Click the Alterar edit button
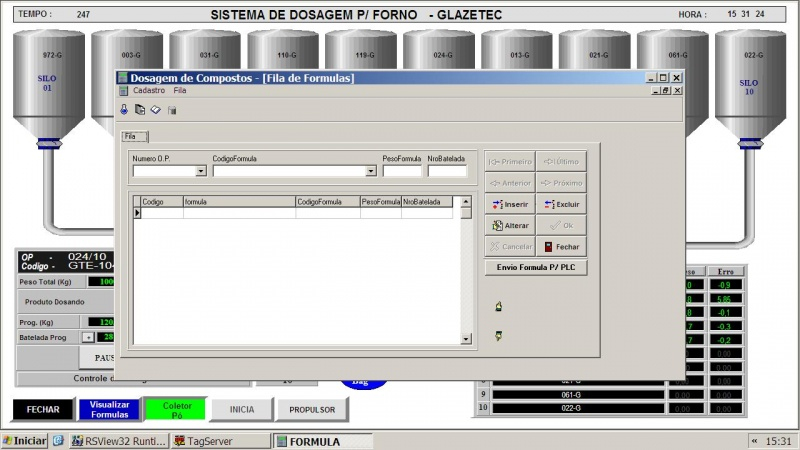The height and width of the screenshot is (450, 800). 510,225
